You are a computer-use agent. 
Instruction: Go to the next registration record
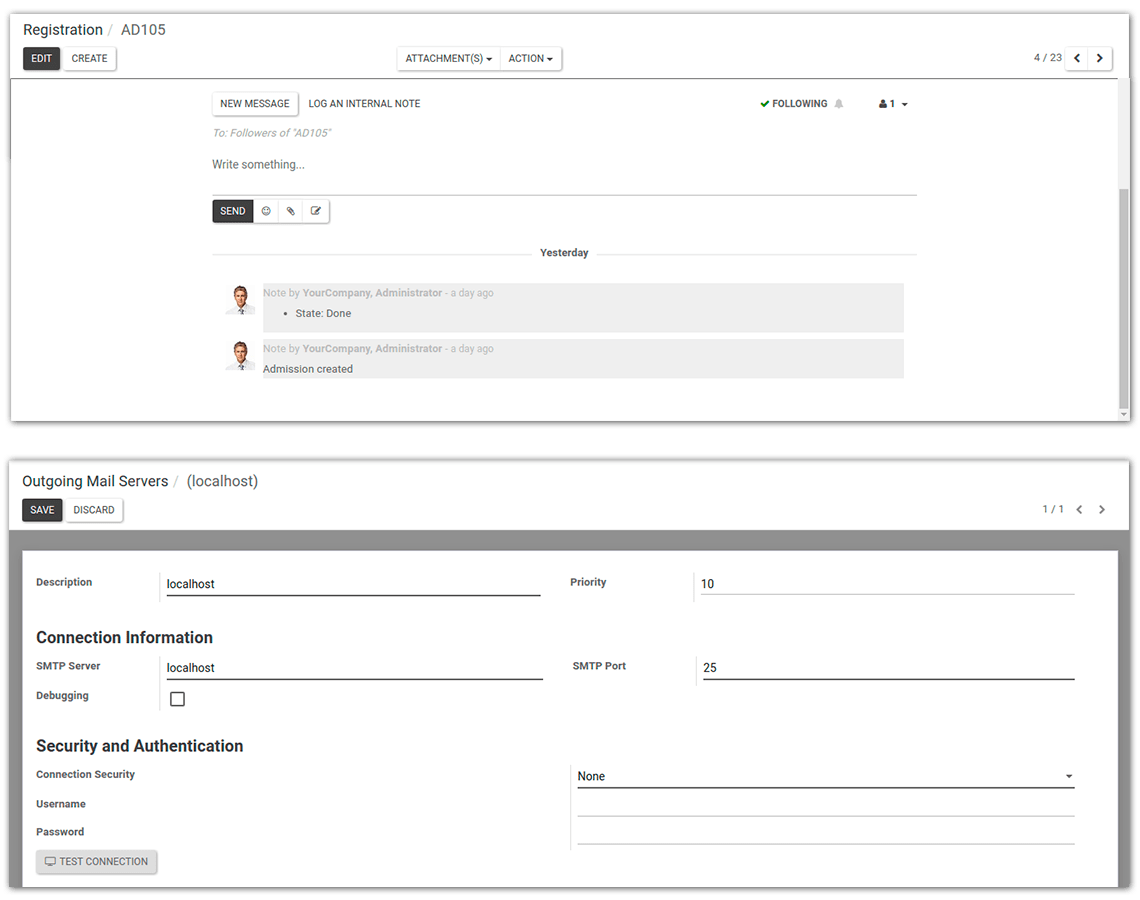[1100, 58]
